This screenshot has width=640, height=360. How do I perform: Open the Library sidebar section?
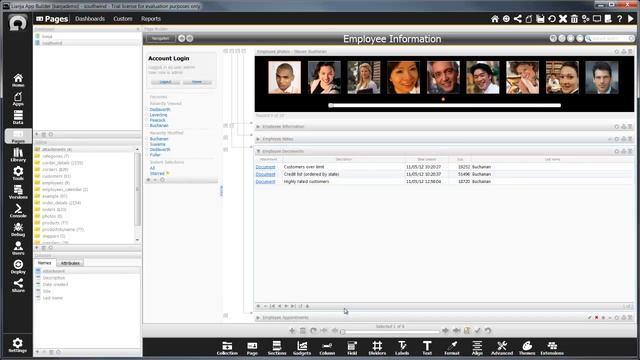click(x=18, y=155)
